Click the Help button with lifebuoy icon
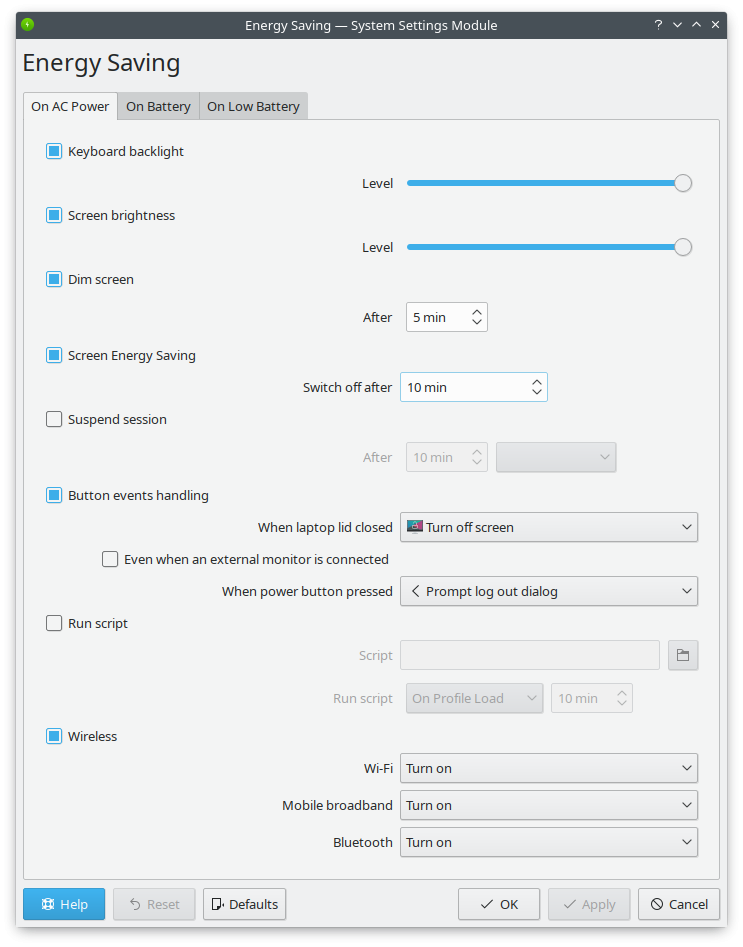Image resolution: width=743 pixels, height=947 pixels. pos(63,904)
